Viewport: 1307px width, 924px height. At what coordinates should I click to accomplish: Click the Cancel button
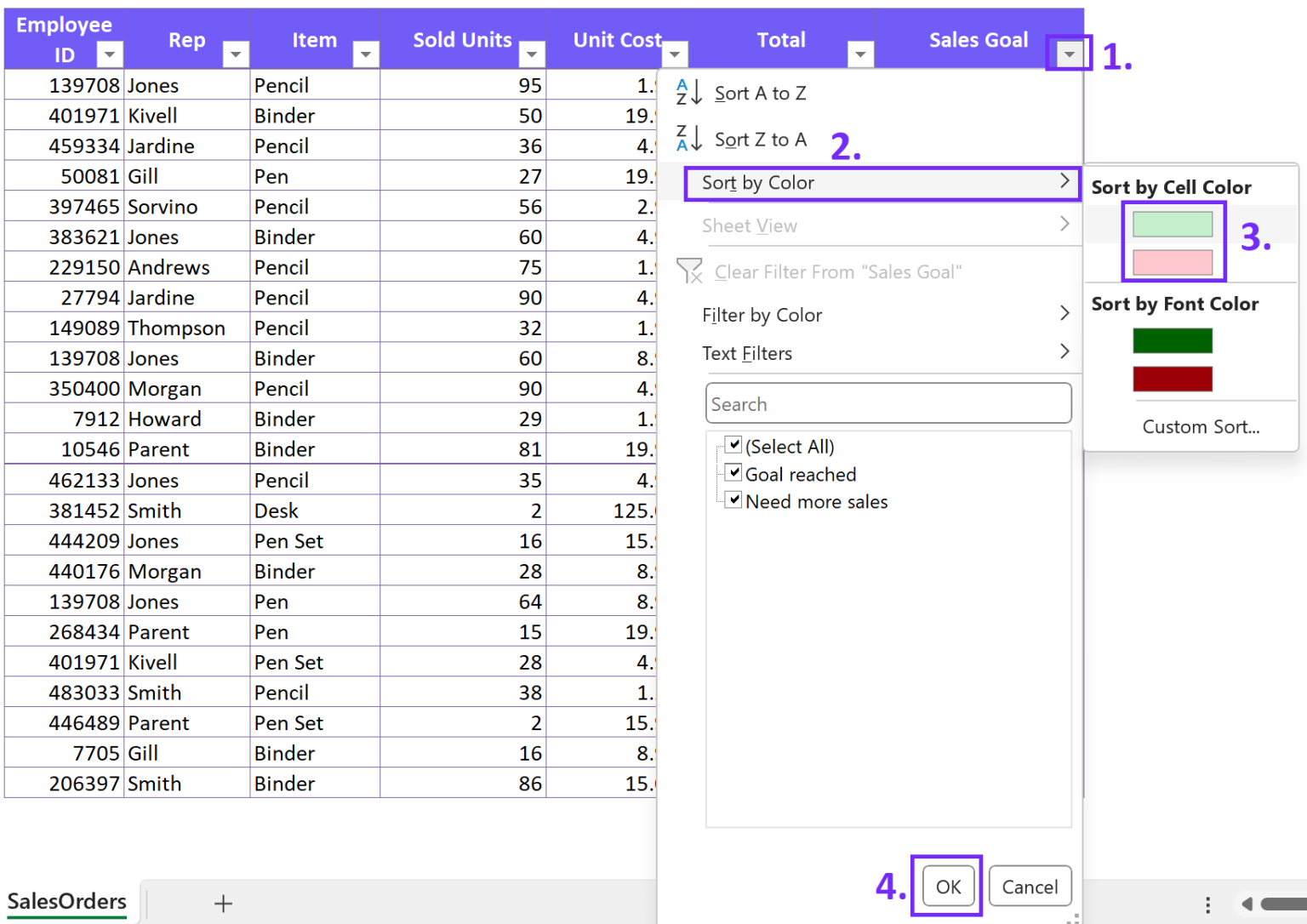click(x=1030, y=887)
